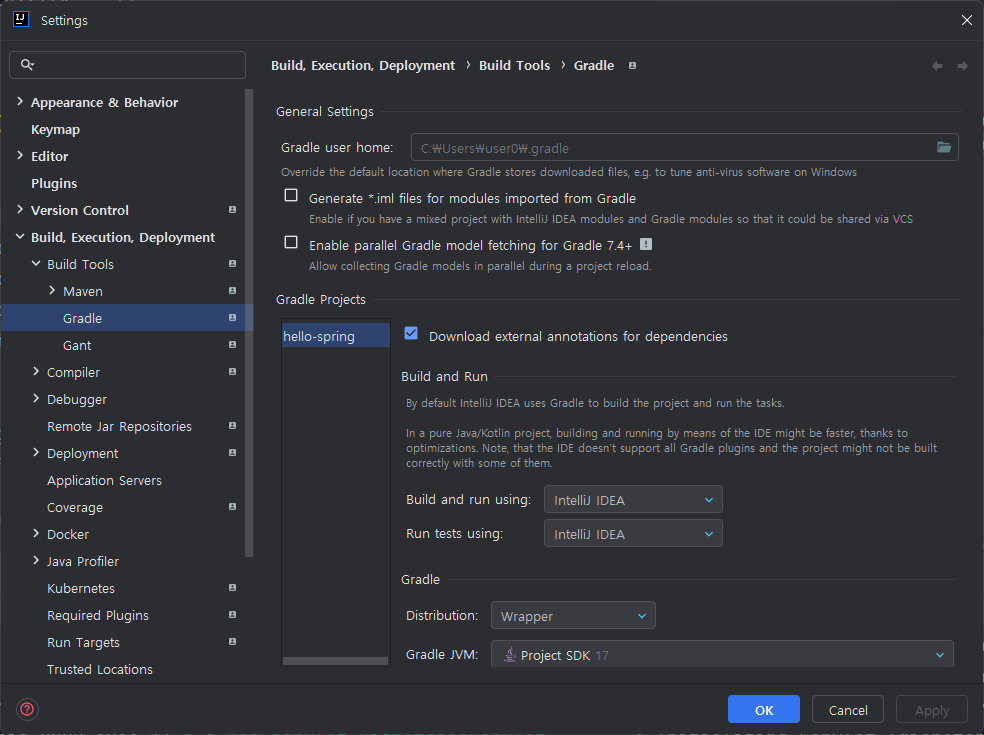
Task: Enable Generate *.iml files checkbox
Action: click(x=291, y=195)
